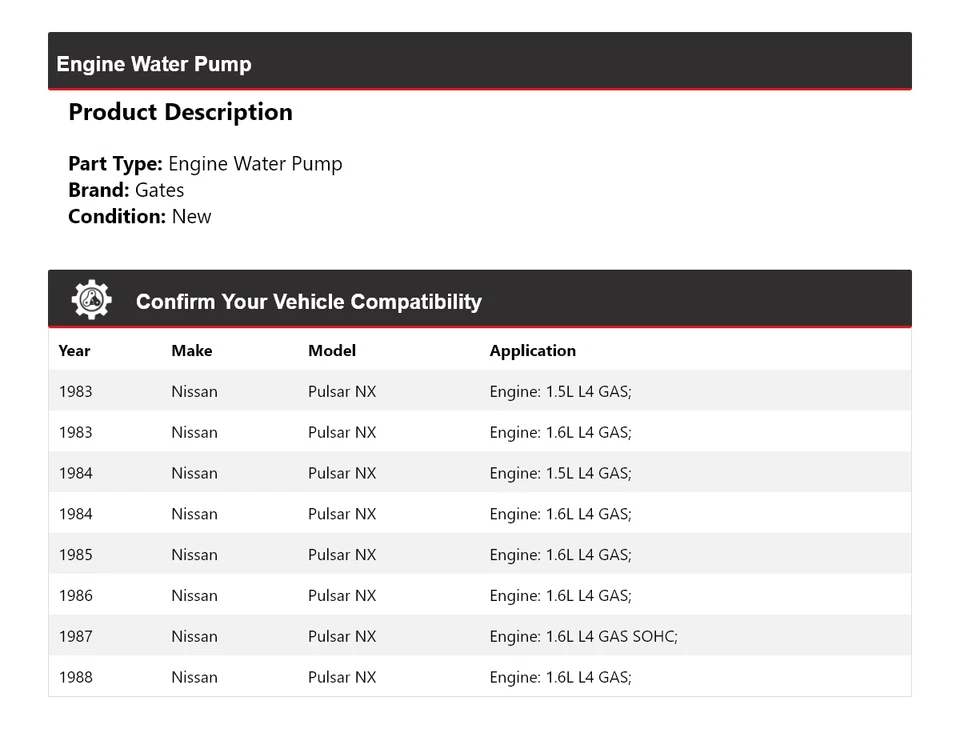Select the 1988 Nissan Pulsar NX row
Image resolution: width=960 pixels, height=729 pixels.
[480, 676]
